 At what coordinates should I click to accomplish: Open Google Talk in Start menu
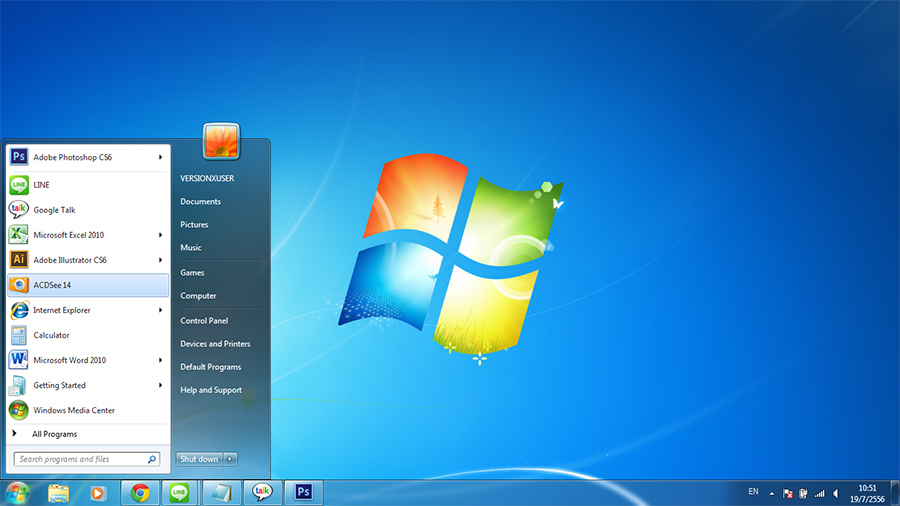coord(88,210)
